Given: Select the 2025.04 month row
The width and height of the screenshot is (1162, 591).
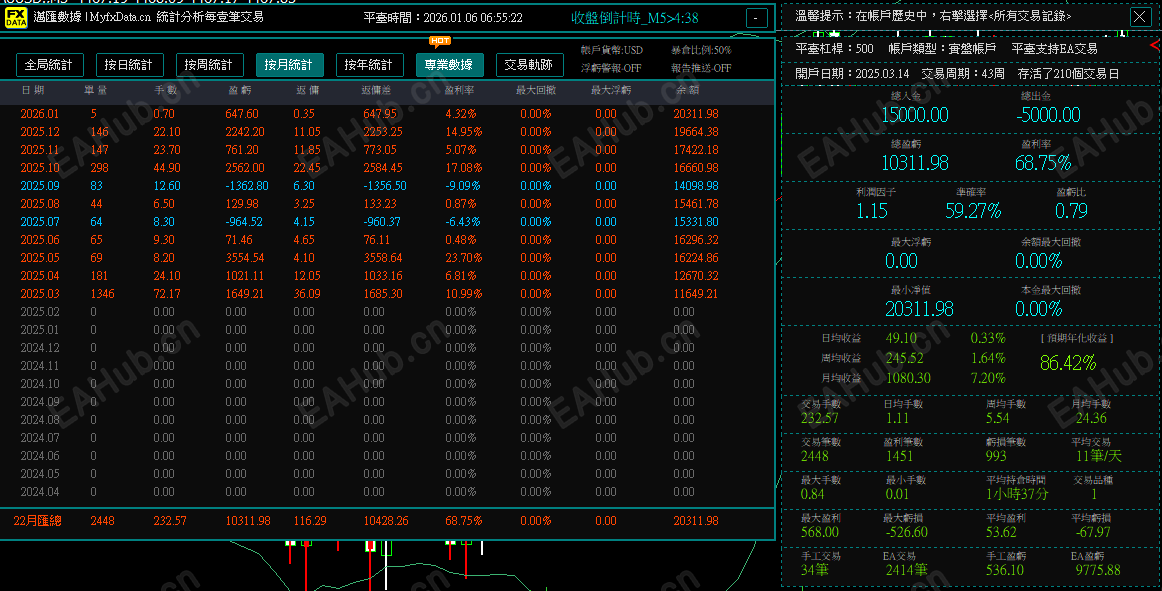Looking at the screenshot, I should click(387, 276).
